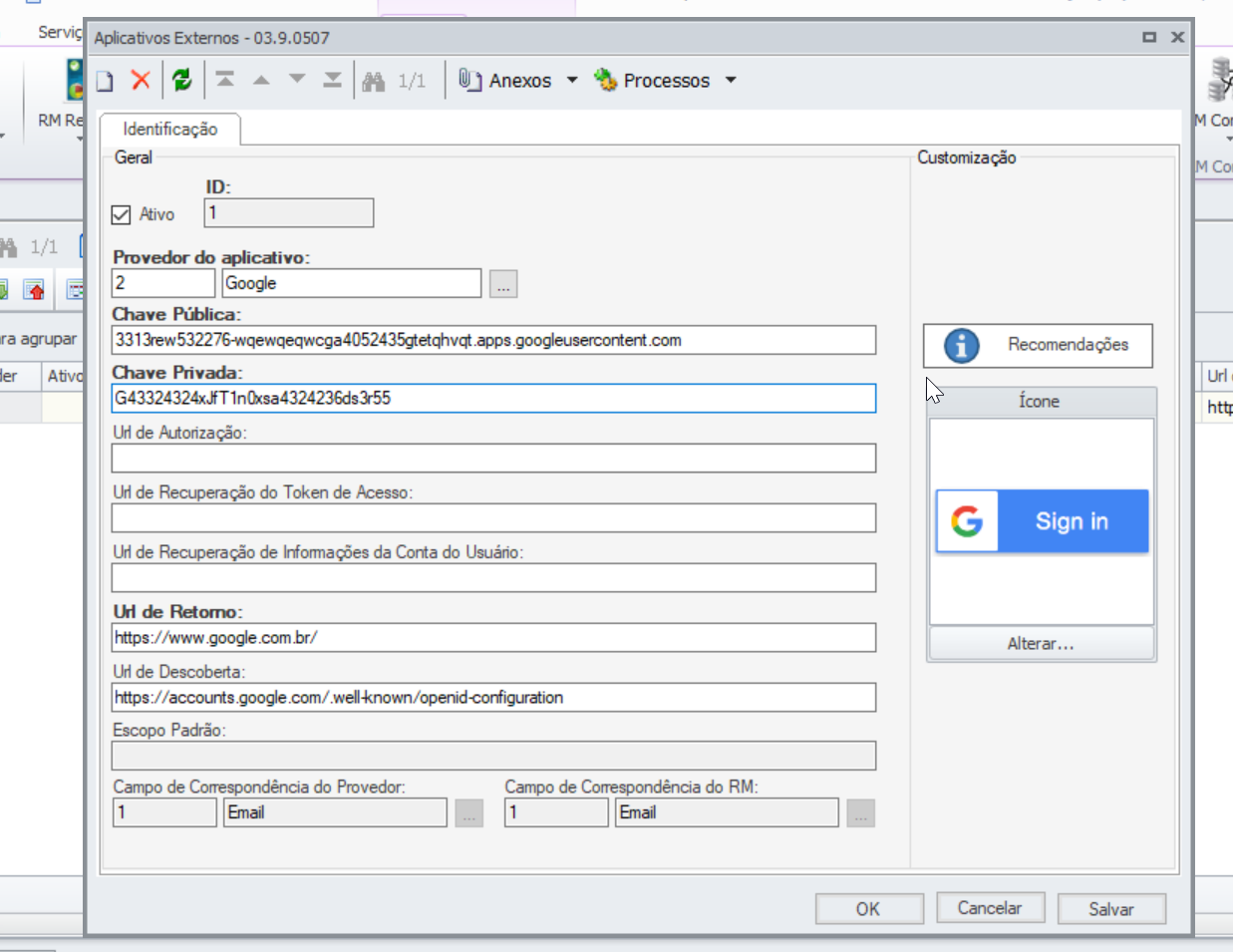The width and height of the screenshot is (1233, 952).
Task: Go to last record arrow icon
Action: click(333, 80)
